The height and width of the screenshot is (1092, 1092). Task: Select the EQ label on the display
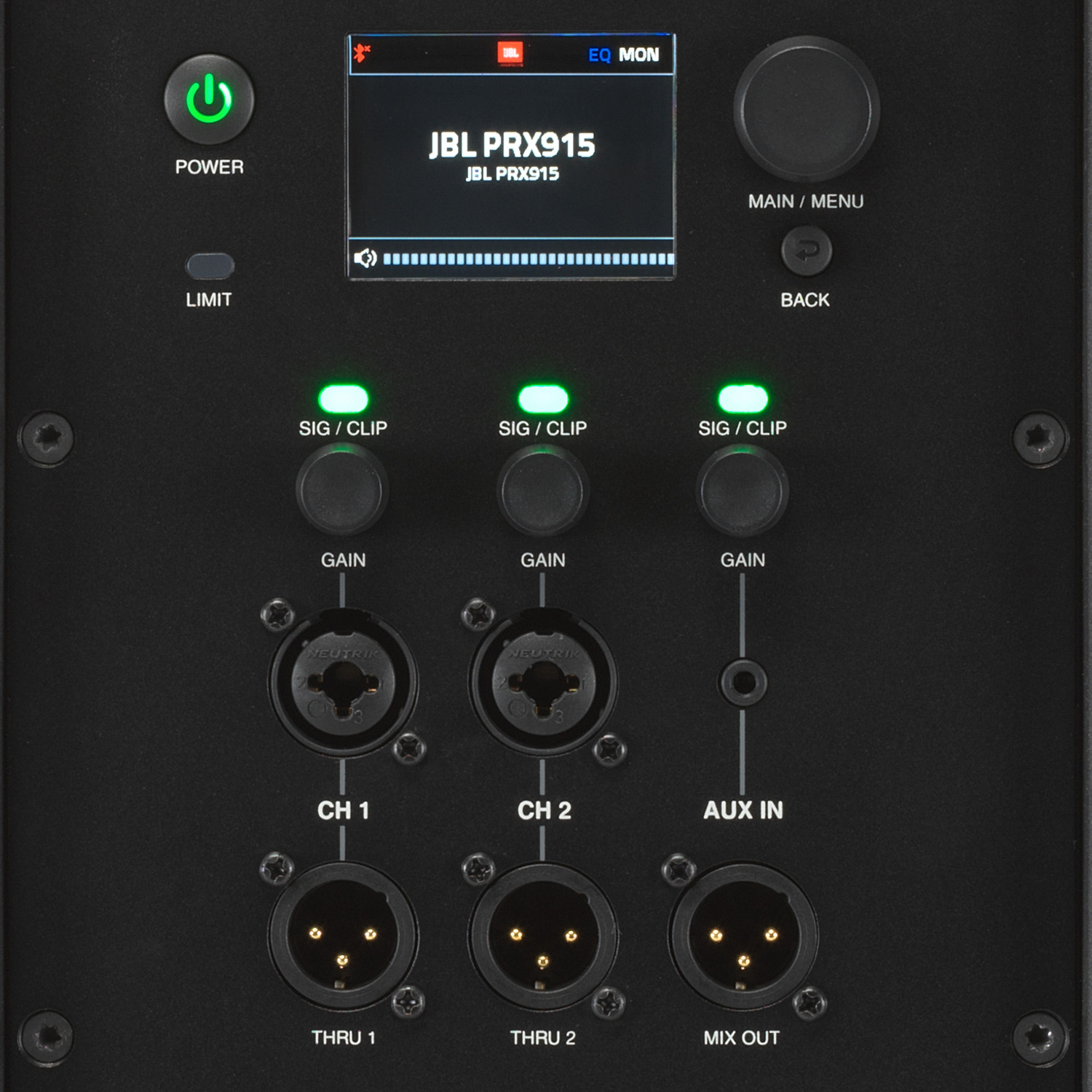599,55
